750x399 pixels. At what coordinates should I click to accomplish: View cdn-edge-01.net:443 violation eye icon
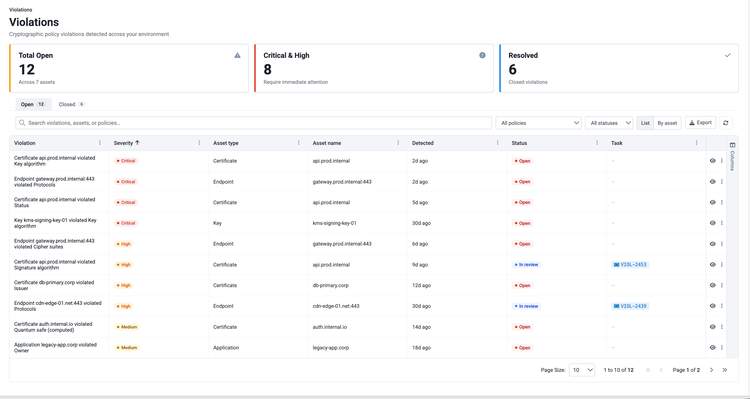712,306
